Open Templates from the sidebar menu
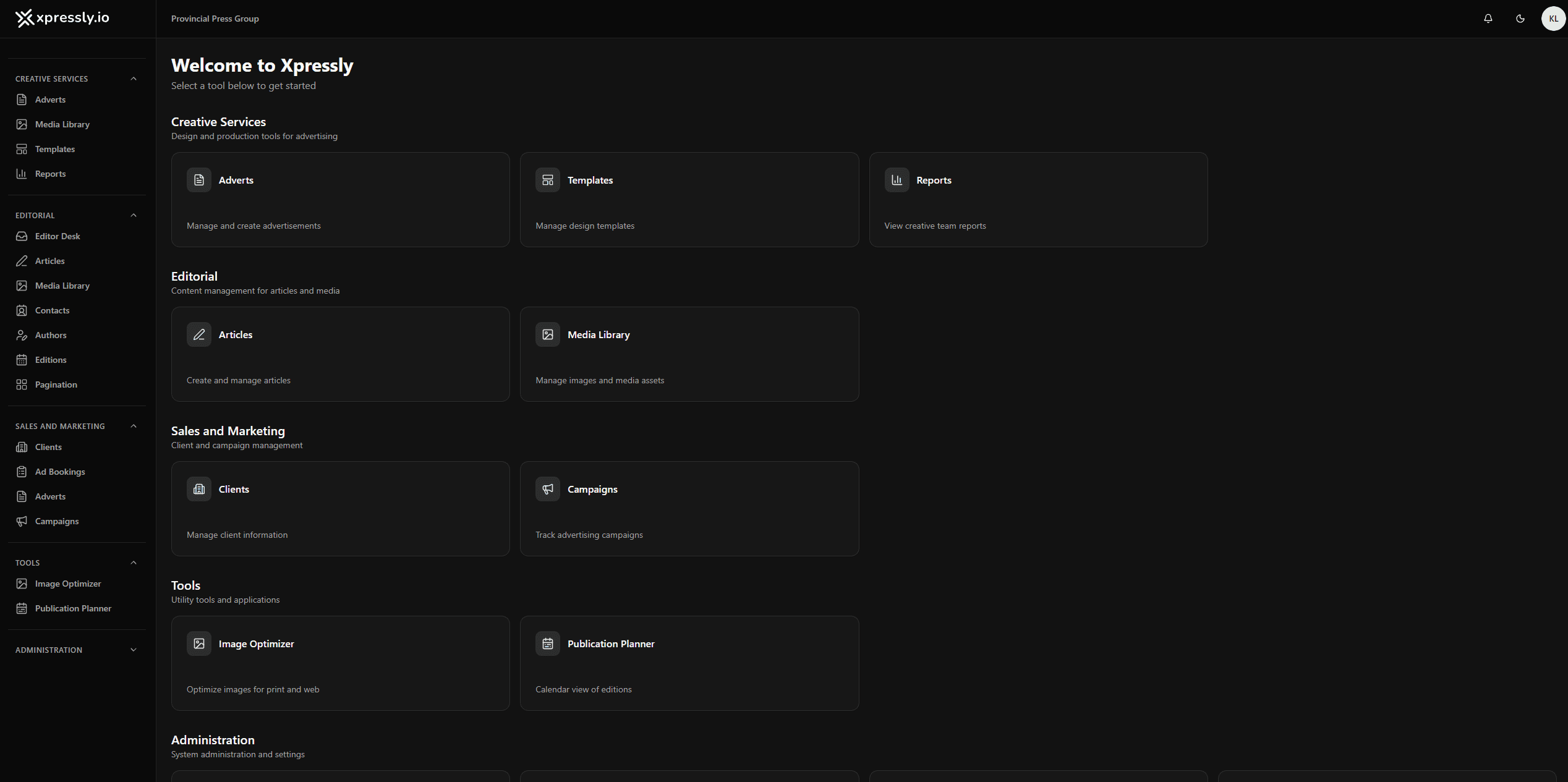Screen dimensions: 1568x782 [x=54, y=149]
